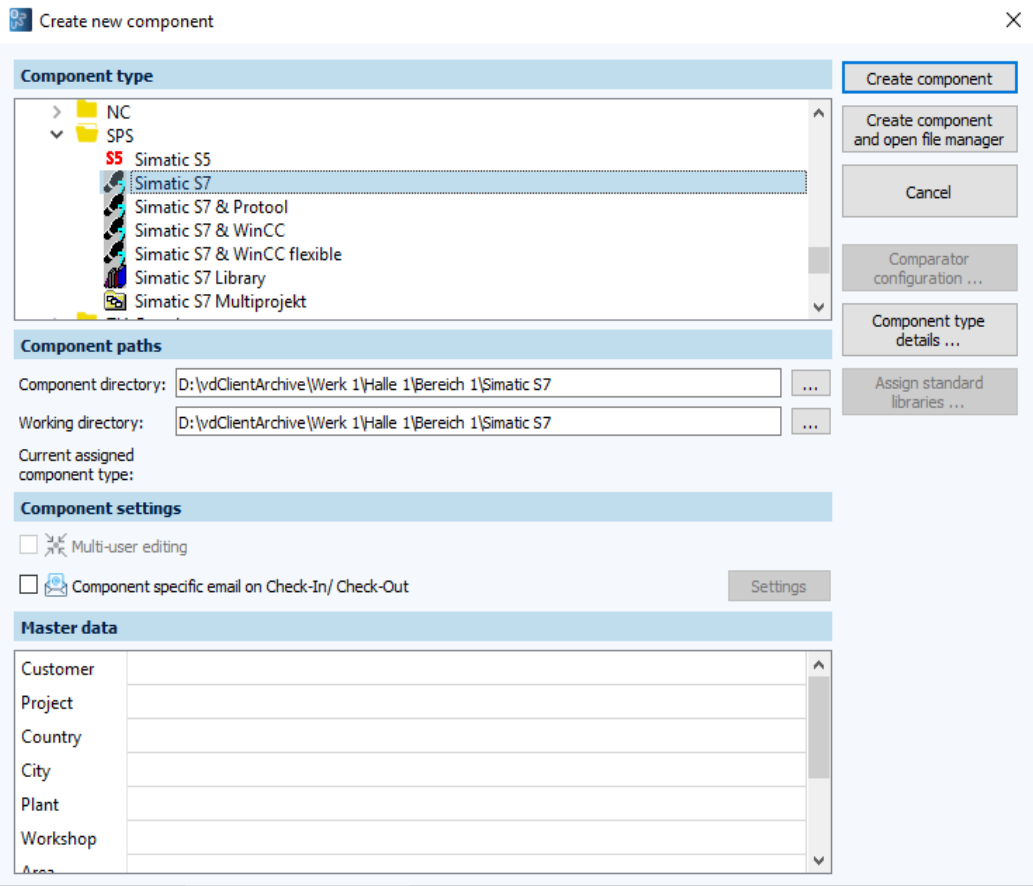Click the Simatic S7 Library icon
The width and height of the screenshot is (1033, 886).
[115, 278]
